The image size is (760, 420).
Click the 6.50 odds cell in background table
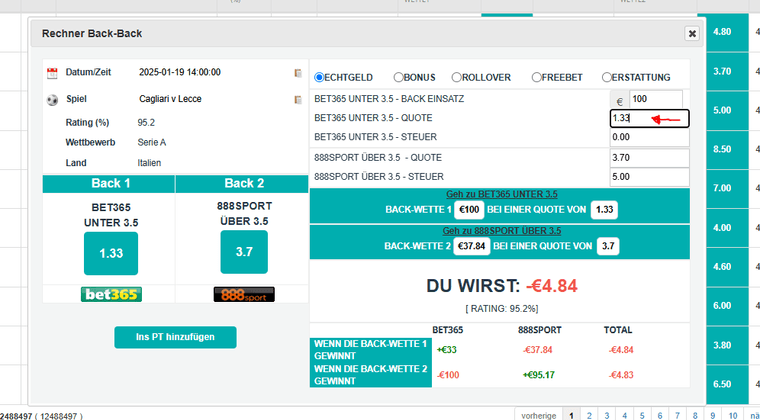pyautogui.click(x=722, y=384)
